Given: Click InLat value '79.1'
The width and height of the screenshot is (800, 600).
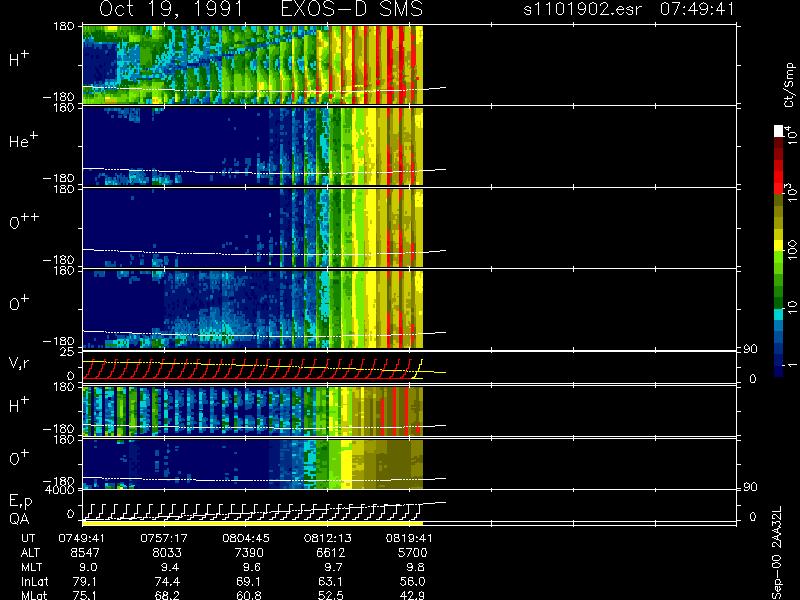Looking at the screenshot, I should tap(85, 581).
